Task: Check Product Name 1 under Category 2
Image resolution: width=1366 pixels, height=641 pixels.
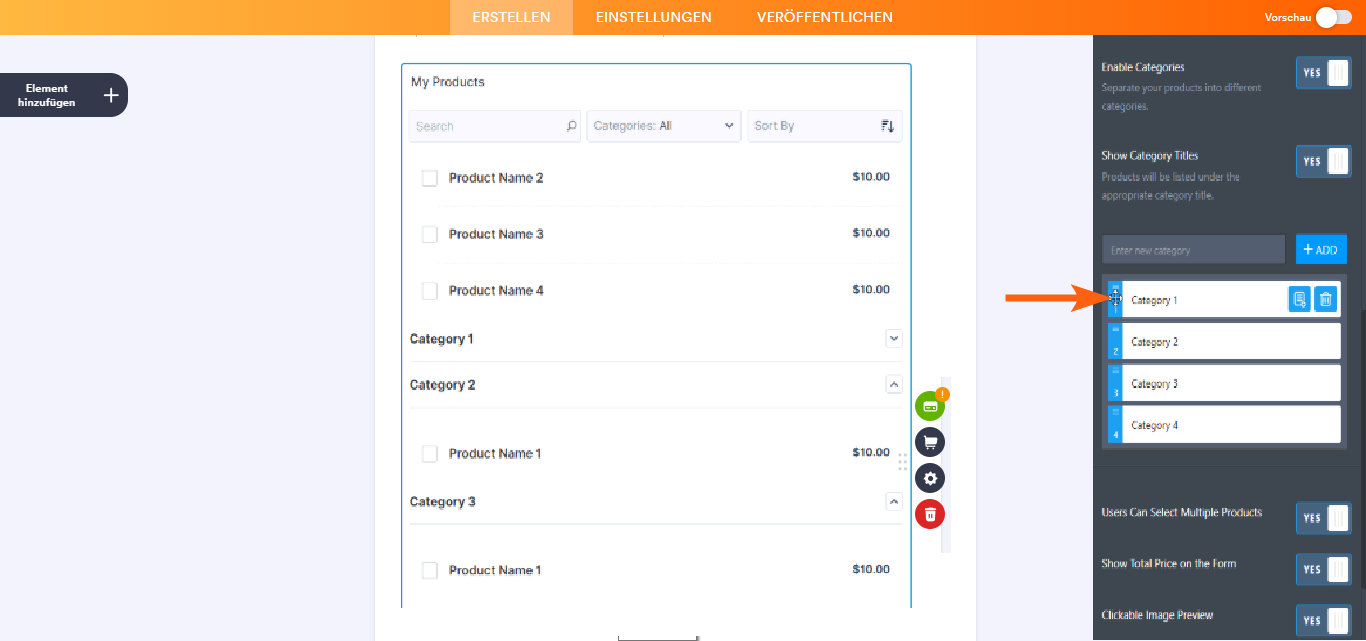Action: 430,454
